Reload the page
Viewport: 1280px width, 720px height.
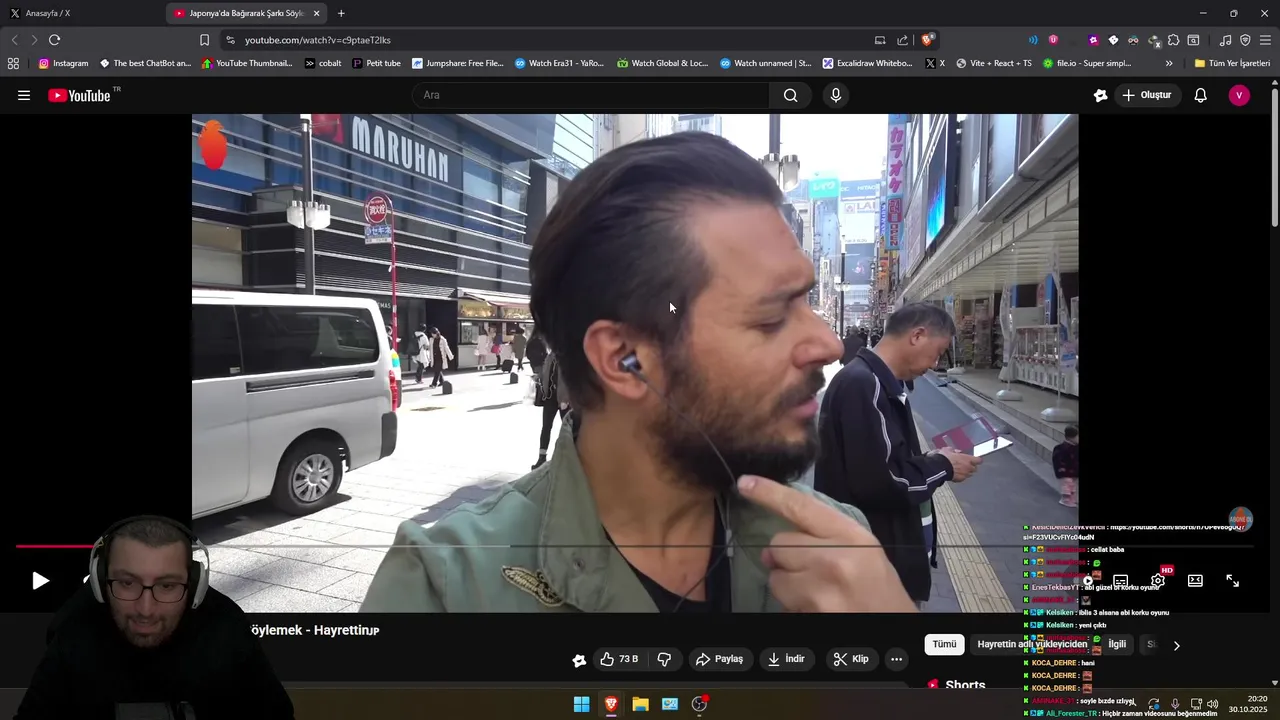pos(54,40)
